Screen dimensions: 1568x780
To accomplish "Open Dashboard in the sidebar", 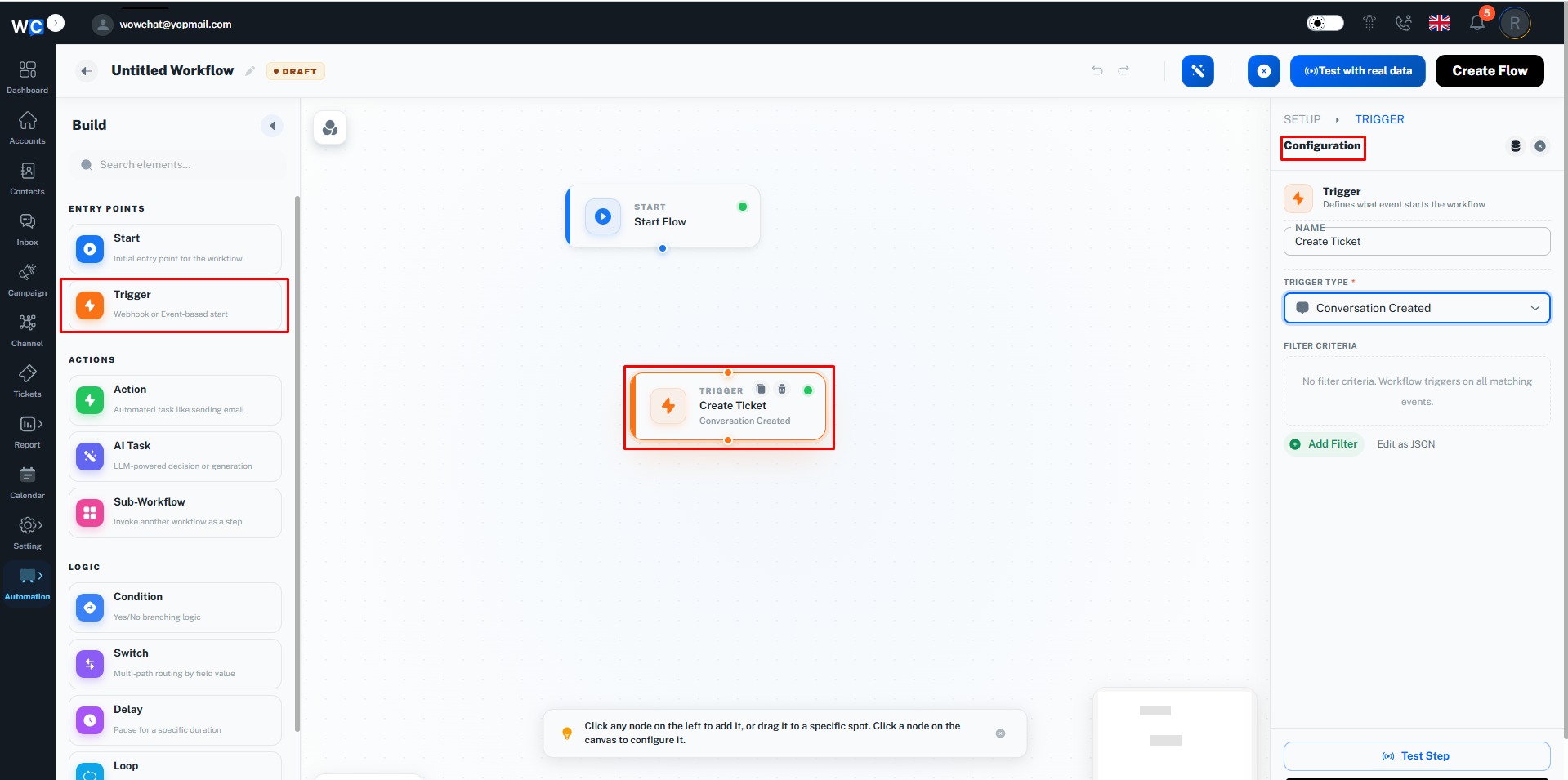I will pyautogui.click(x=27, y=77).
